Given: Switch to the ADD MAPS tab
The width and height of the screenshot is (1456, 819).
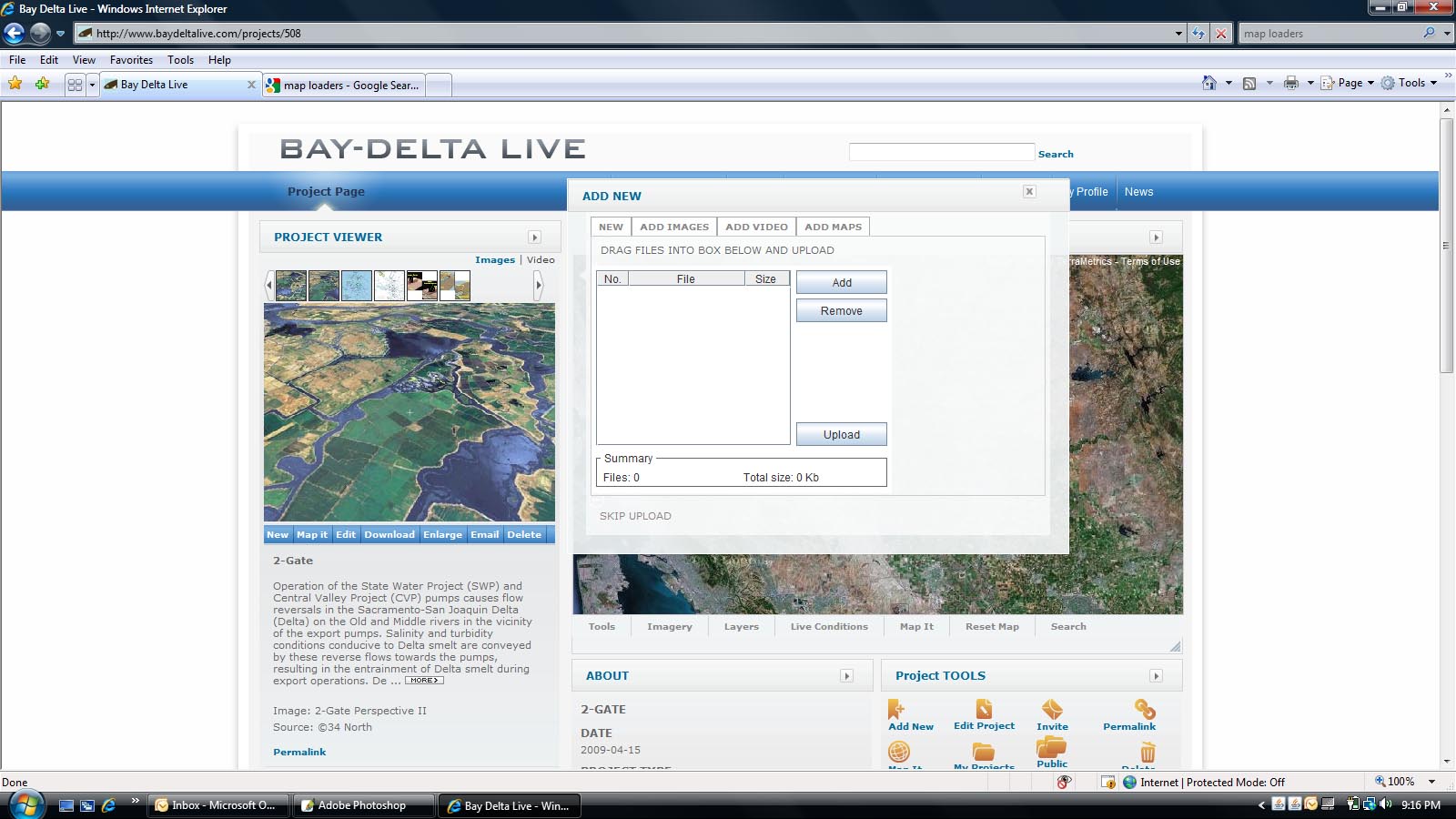Looking at the screenshot, I should 833,227.
